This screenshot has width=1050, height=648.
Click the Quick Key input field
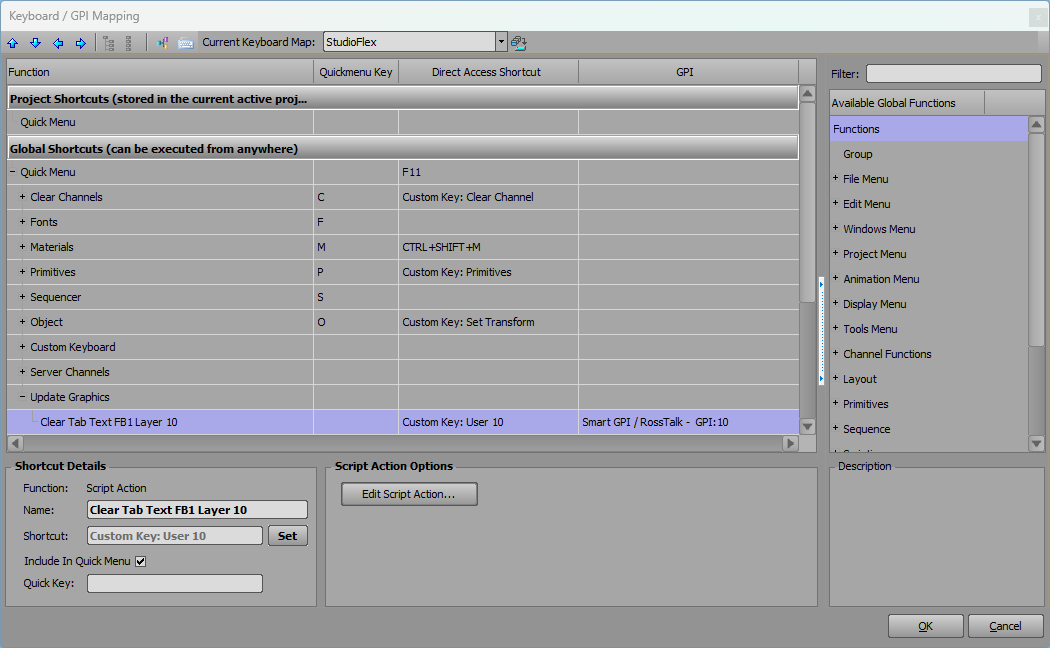coord(175,584)
